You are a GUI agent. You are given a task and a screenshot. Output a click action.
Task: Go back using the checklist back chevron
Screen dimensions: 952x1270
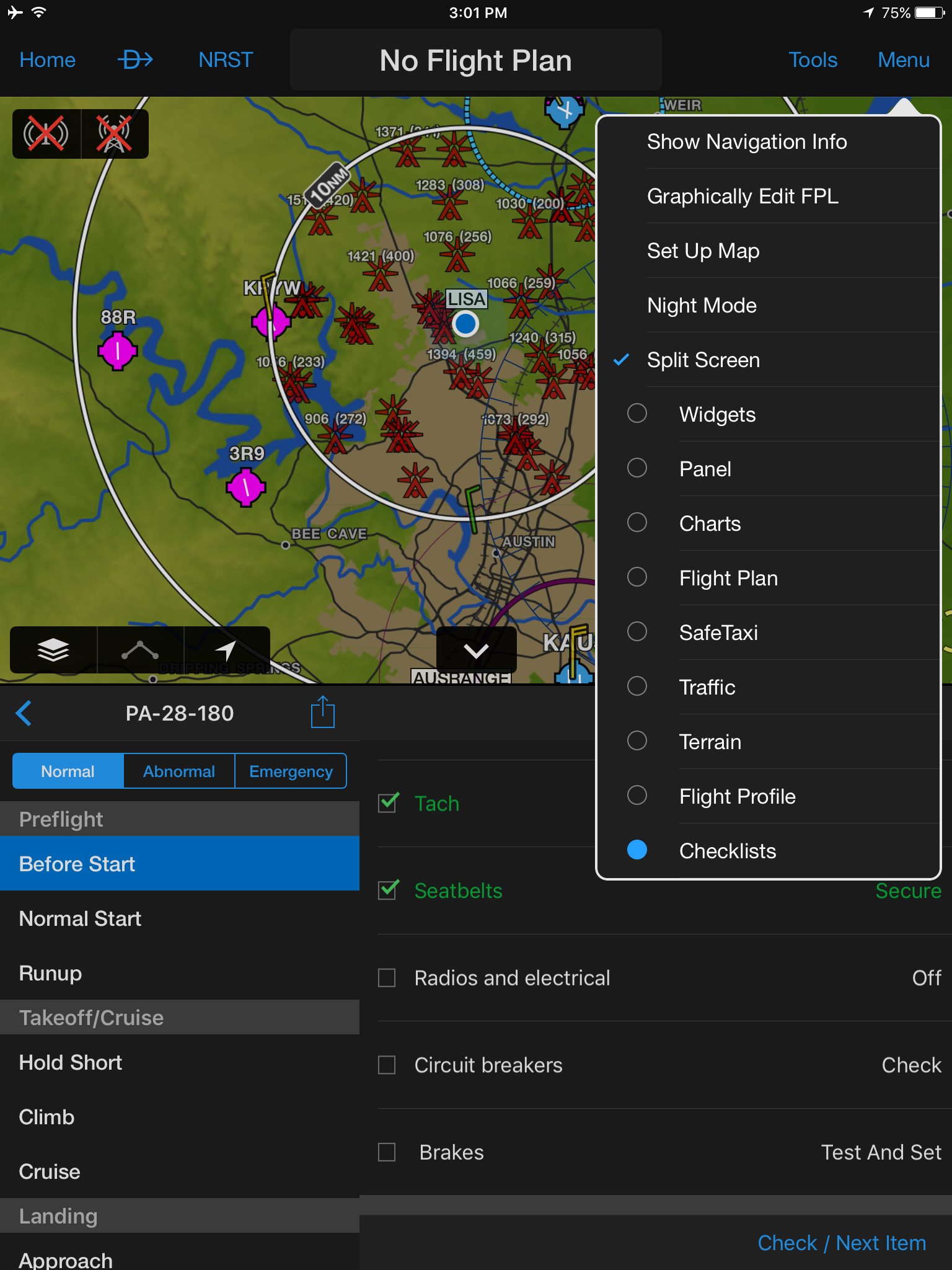pyautogui.click(x=24, y=713)
